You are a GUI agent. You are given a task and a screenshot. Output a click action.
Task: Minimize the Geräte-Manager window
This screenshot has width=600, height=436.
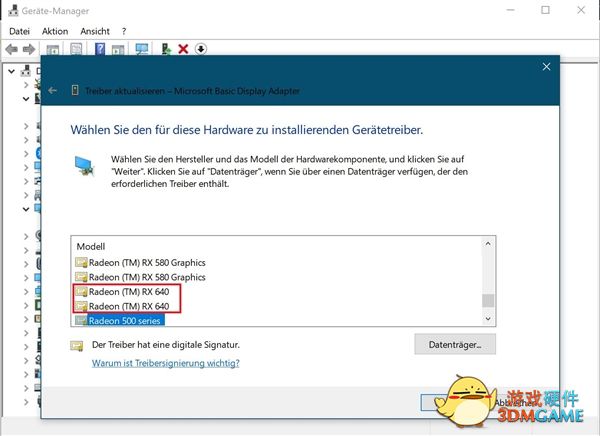coord(510,10)
